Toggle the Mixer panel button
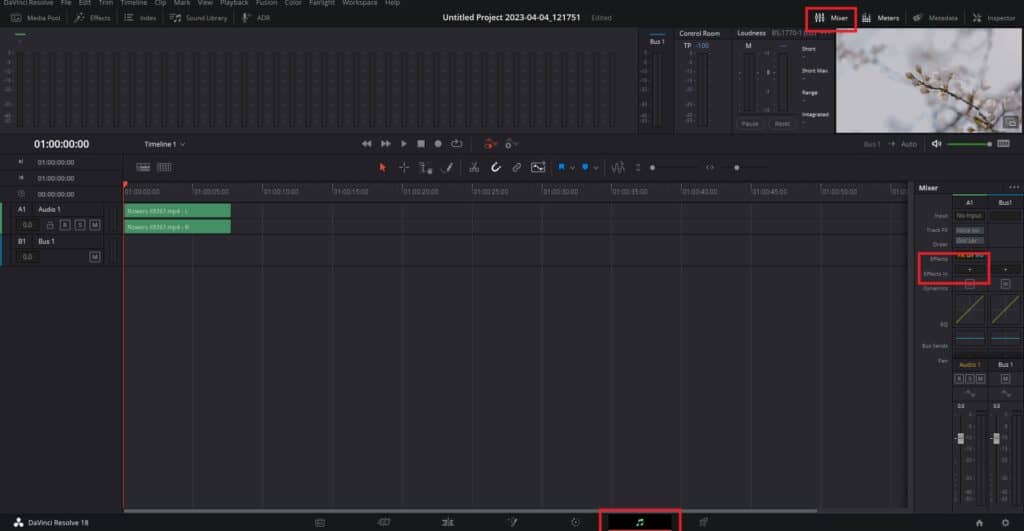1024x531 pixels. pos(831,18)
